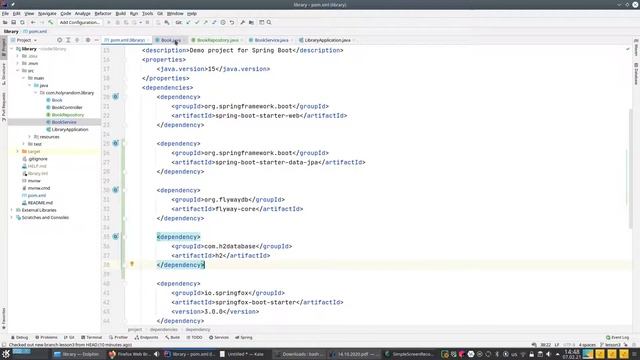Click the gutter icon beside the h2database dependency

(x=116, y=237)
